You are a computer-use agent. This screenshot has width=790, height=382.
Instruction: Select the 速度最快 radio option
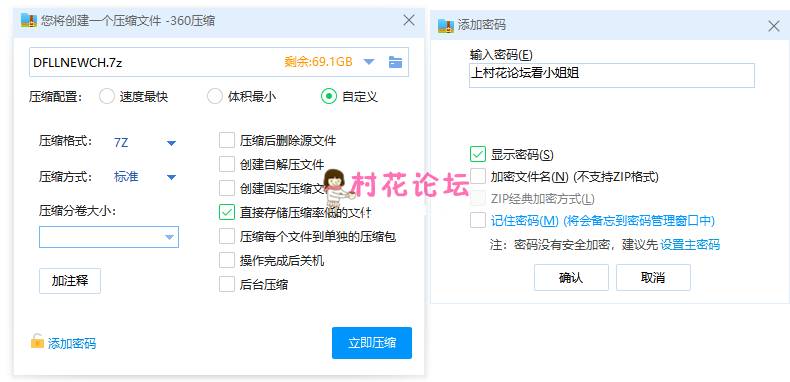click(107, 97)
